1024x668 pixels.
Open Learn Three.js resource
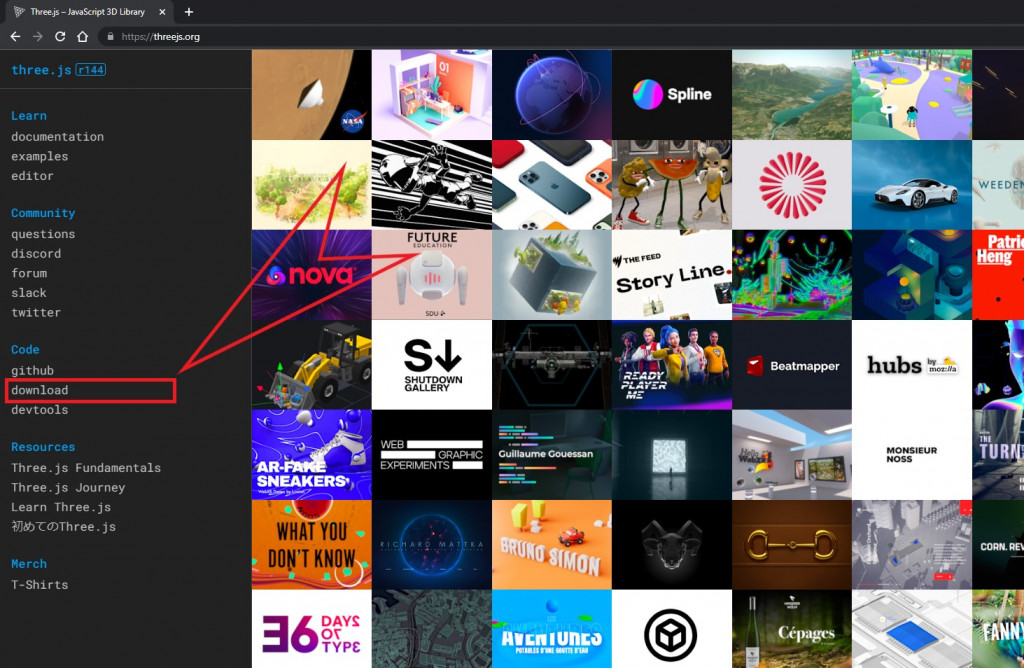(61, 507)
